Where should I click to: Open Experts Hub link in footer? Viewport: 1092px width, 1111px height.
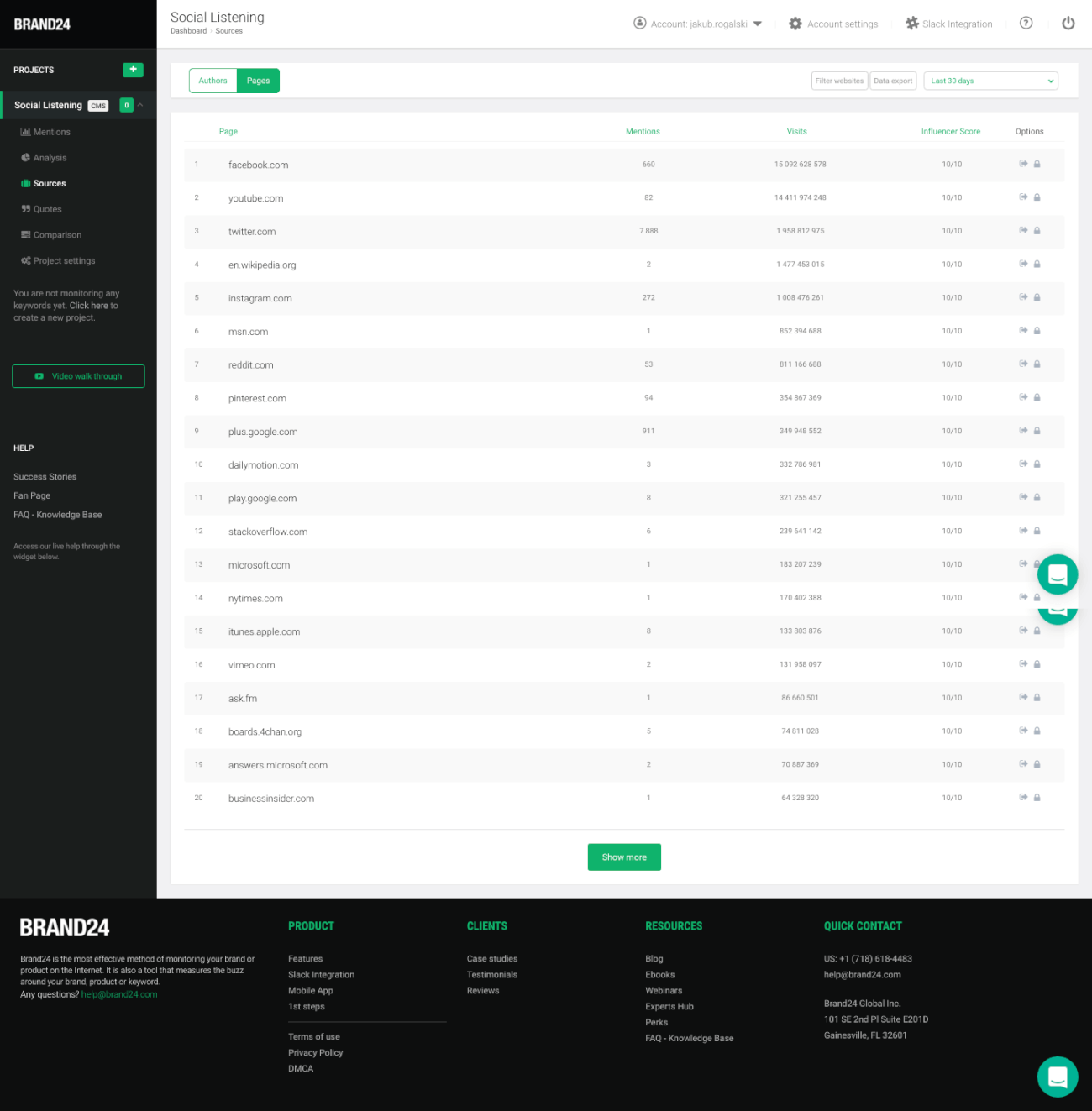pos(669,1007)
